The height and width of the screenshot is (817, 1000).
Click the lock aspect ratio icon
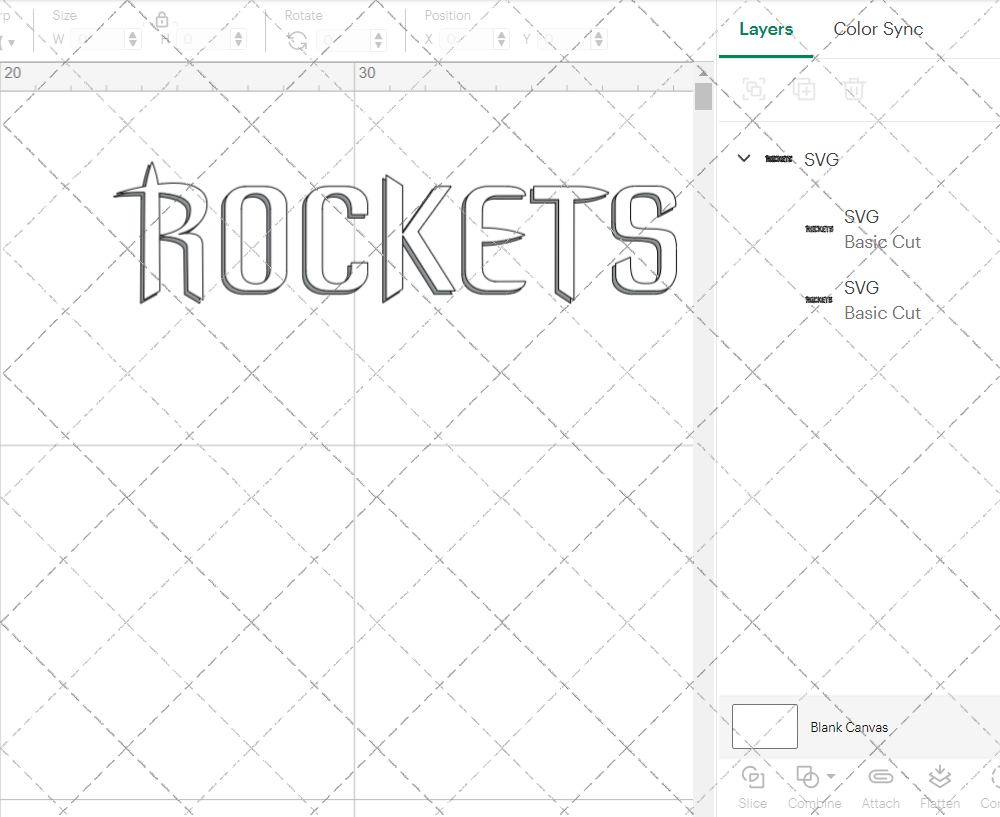[x=161, y=20]
